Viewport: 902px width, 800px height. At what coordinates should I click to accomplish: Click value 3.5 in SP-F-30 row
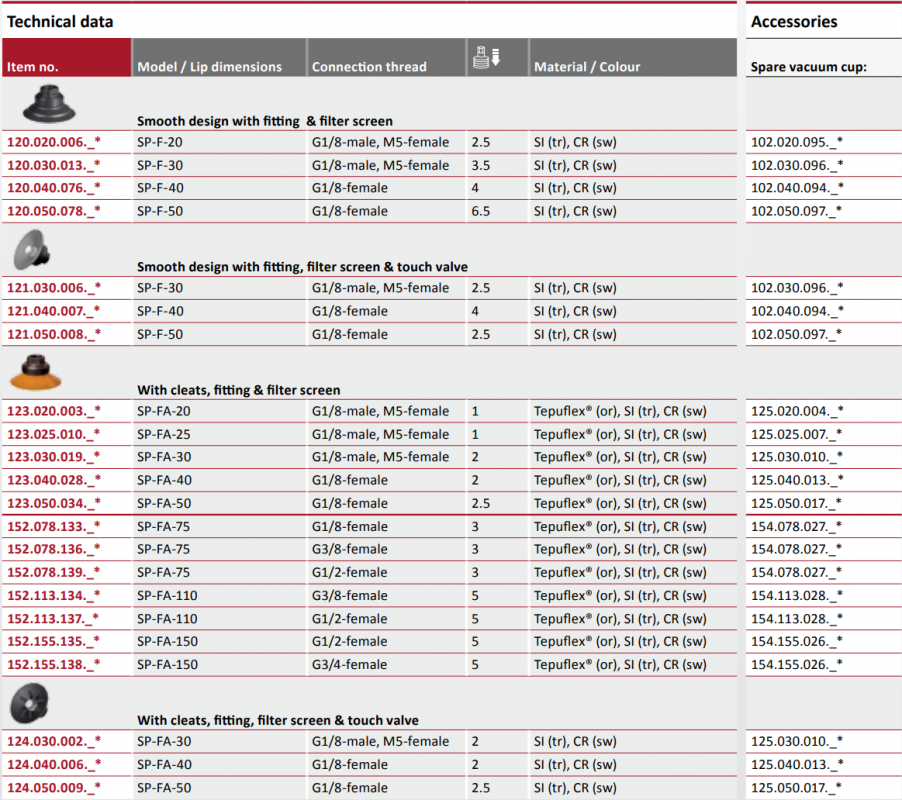pyautogui.click(x=481, y=165)
